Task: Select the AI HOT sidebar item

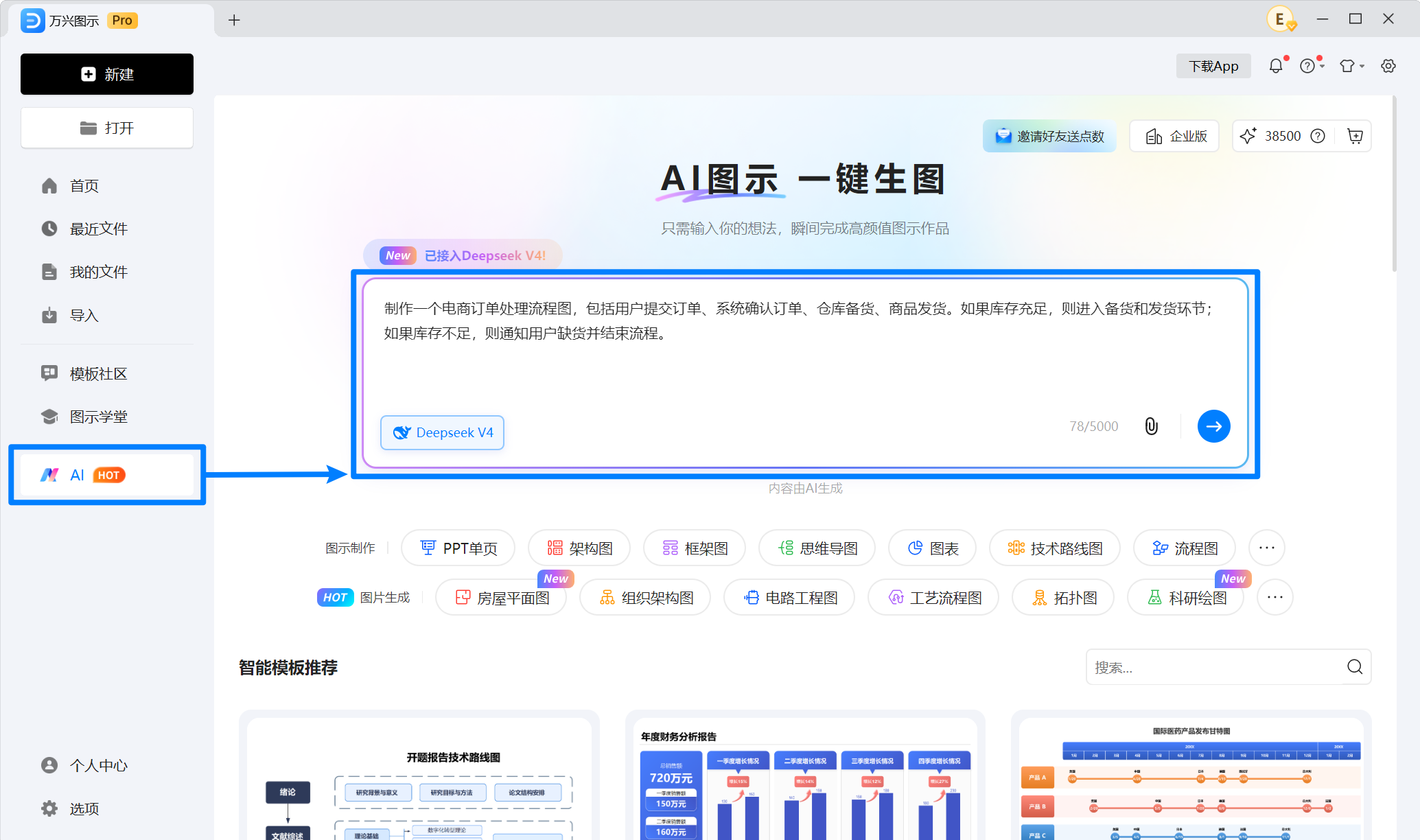Action: click(107, 475)
